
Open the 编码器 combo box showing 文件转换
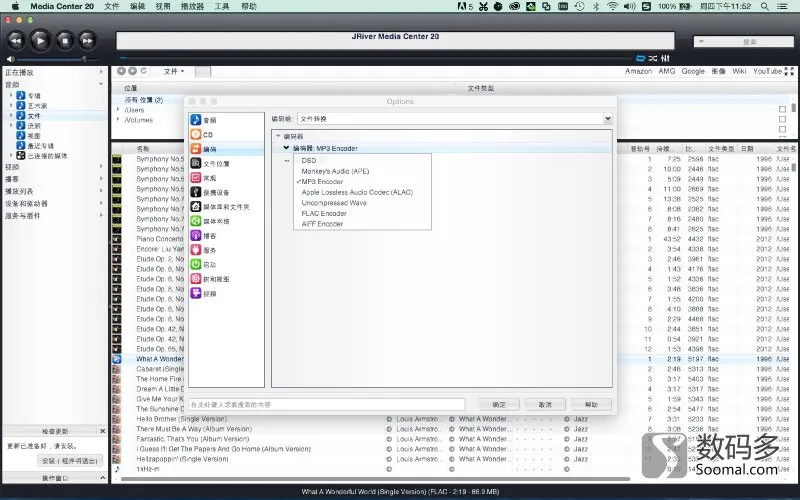455,118
